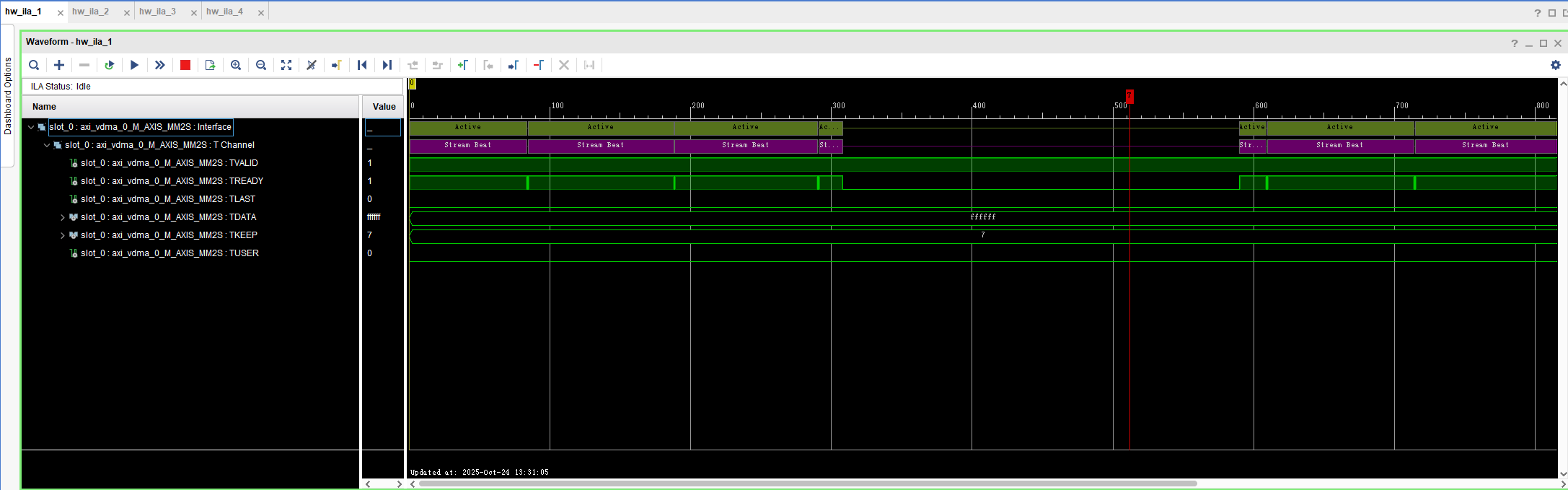This screenshot has height=490, width=1568.
Task: Go to time zero icon
Action: pyautogui.click(x=362, y=65)
